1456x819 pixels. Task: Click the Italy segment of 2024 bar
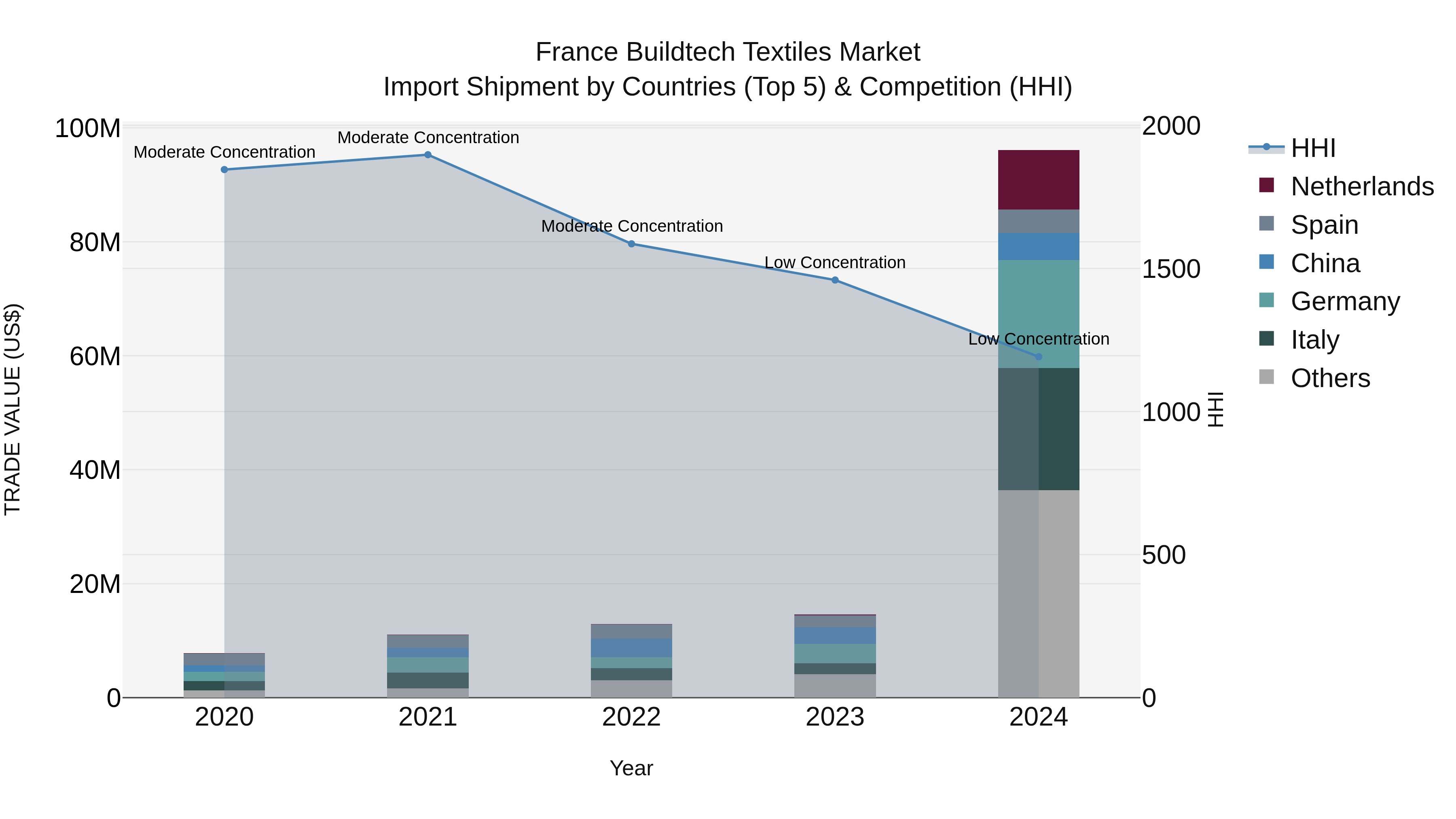[1038, 430]
